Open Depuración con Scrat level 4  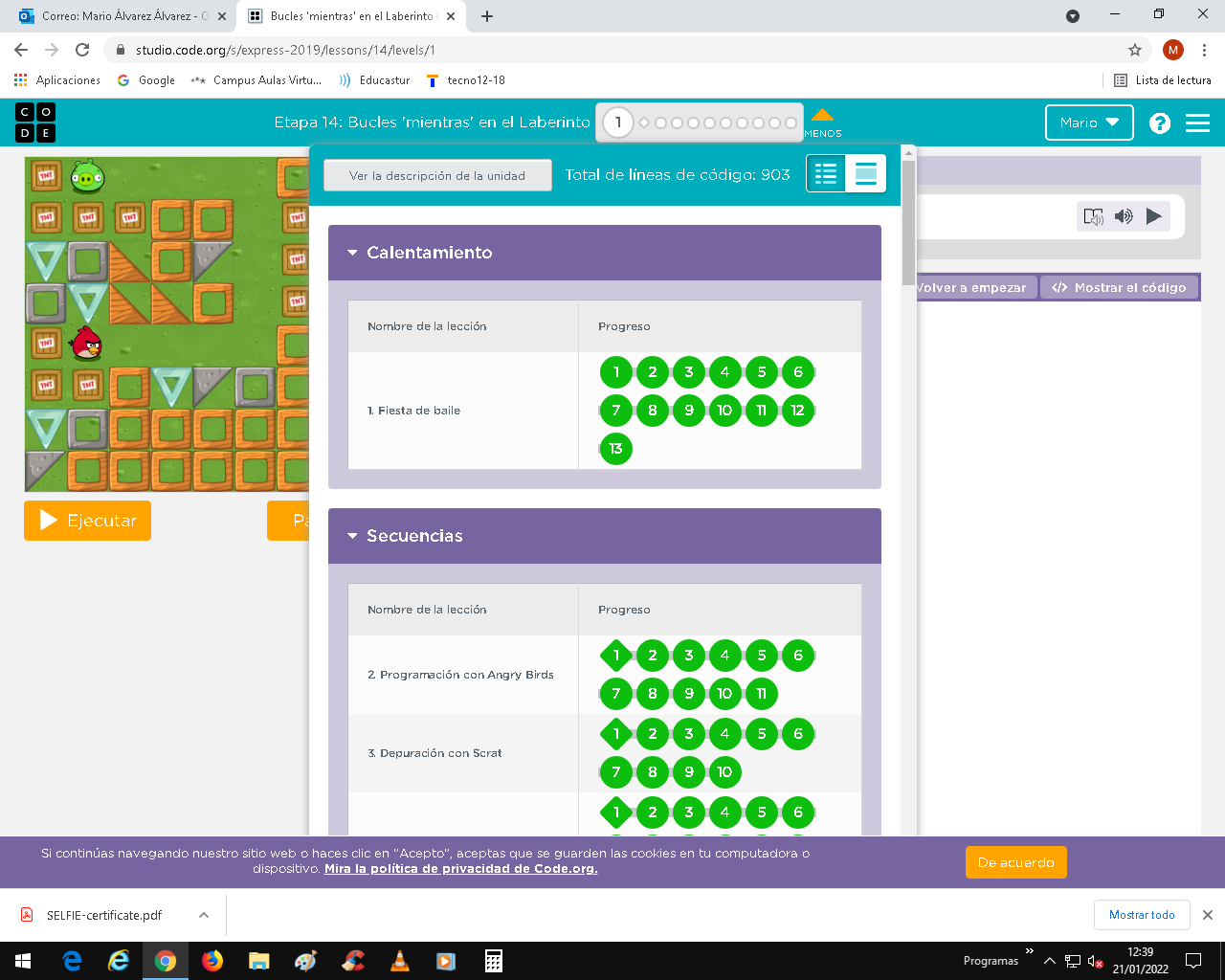point(725,734)
